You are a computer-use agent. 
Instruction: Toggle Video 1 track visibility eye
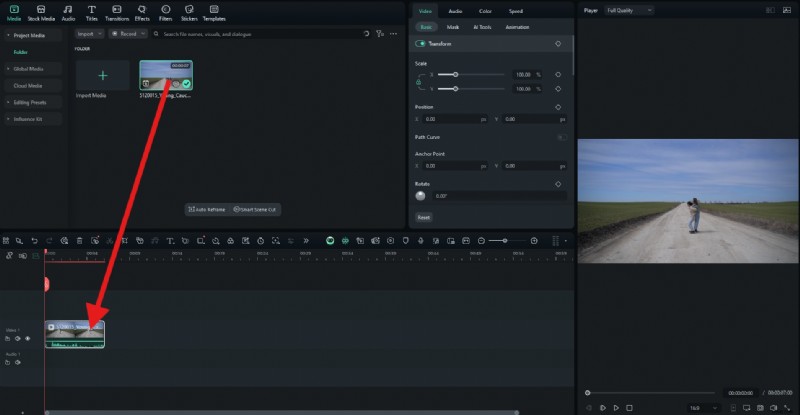pyautogui.click(x=28, y=338)
